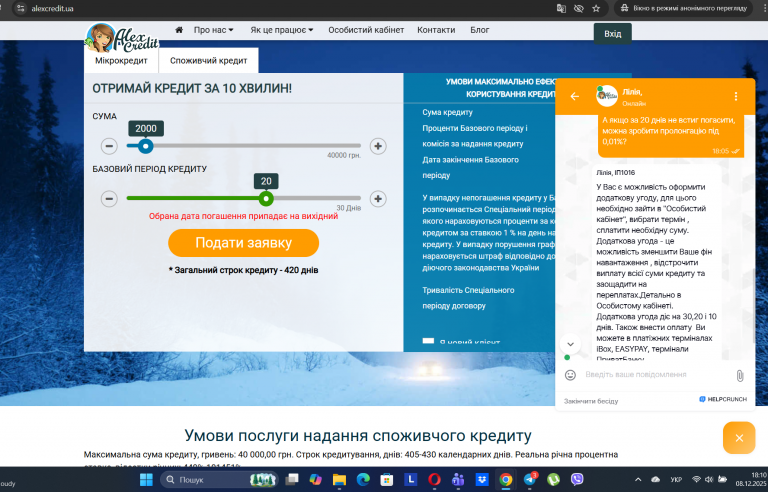Image resolution: width=768 pixels, height=492 pixels.
Task: Open the blue L app on the taskbar
Action: 410,480
